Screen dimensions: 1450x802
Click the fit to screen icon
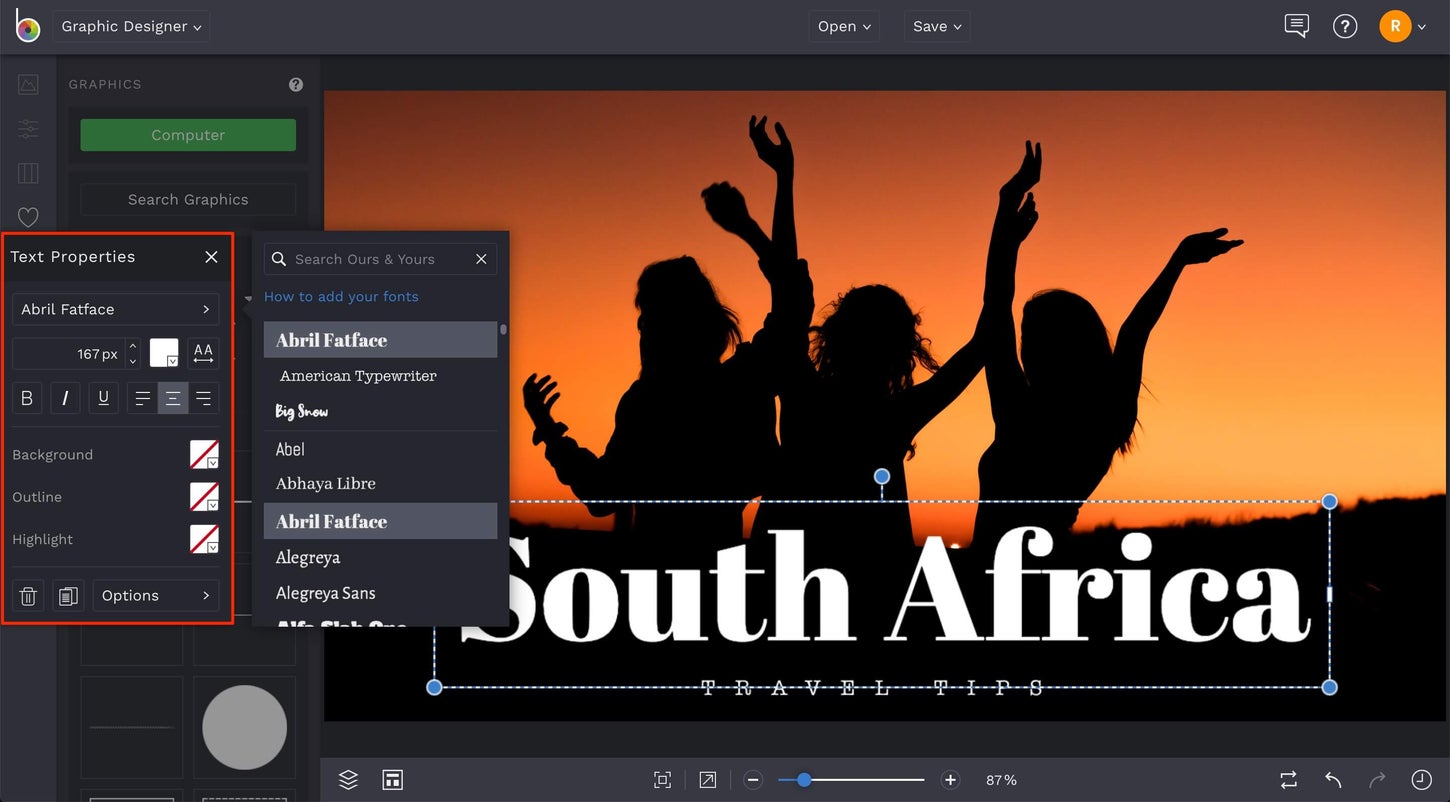662,780
